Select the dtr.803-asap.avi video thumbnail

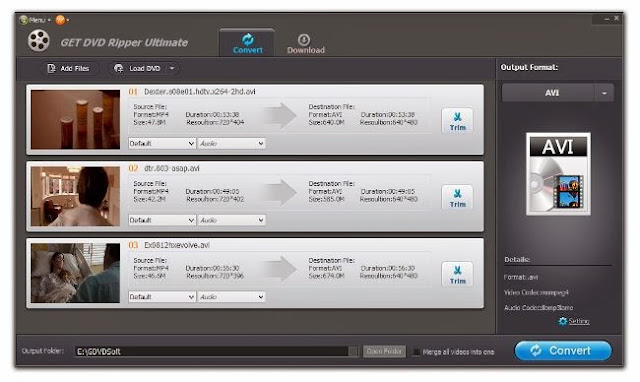click(76, 196)
